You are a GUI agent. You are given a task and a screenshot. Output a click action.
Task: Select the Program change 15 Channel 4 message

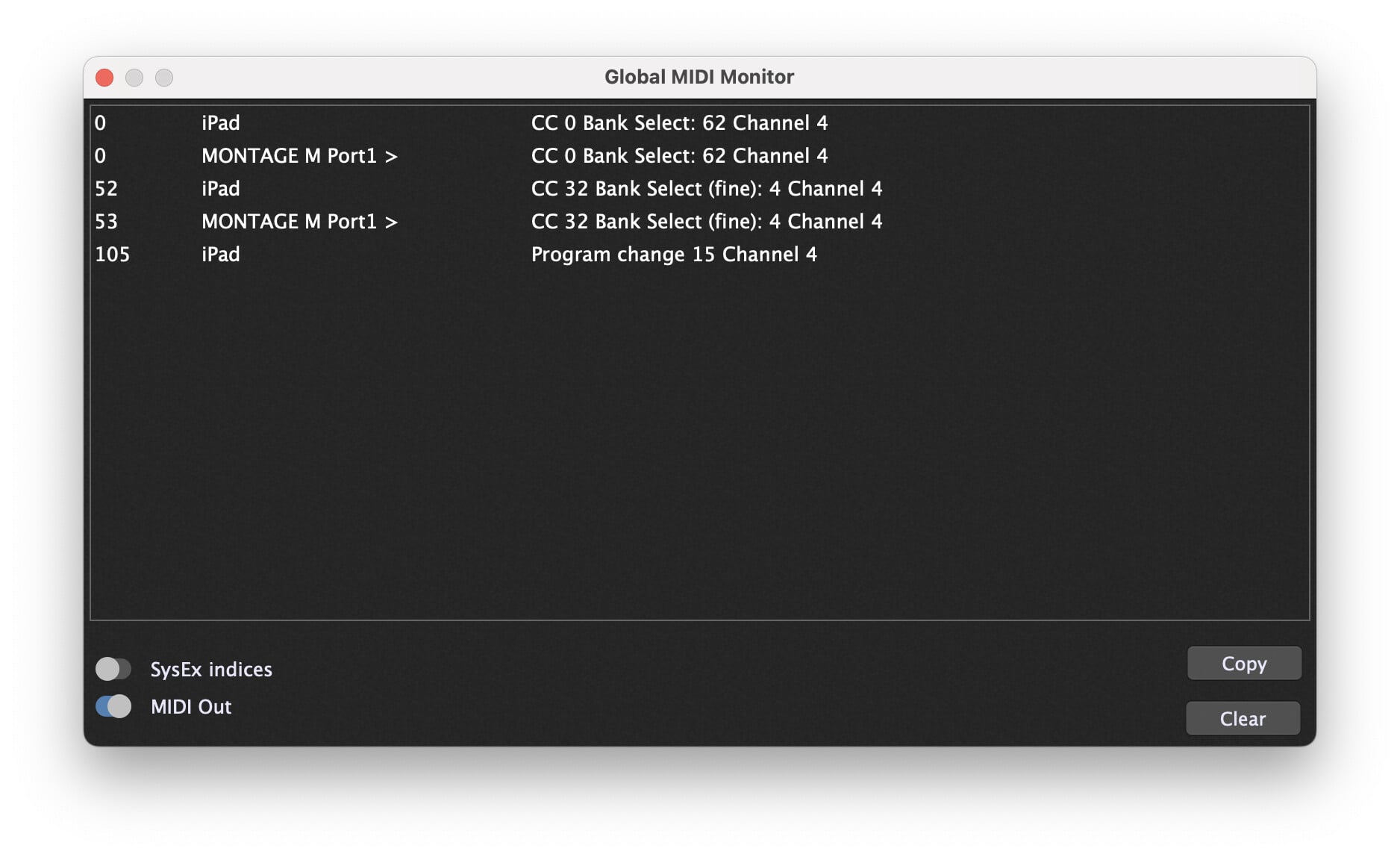point(673,255)
